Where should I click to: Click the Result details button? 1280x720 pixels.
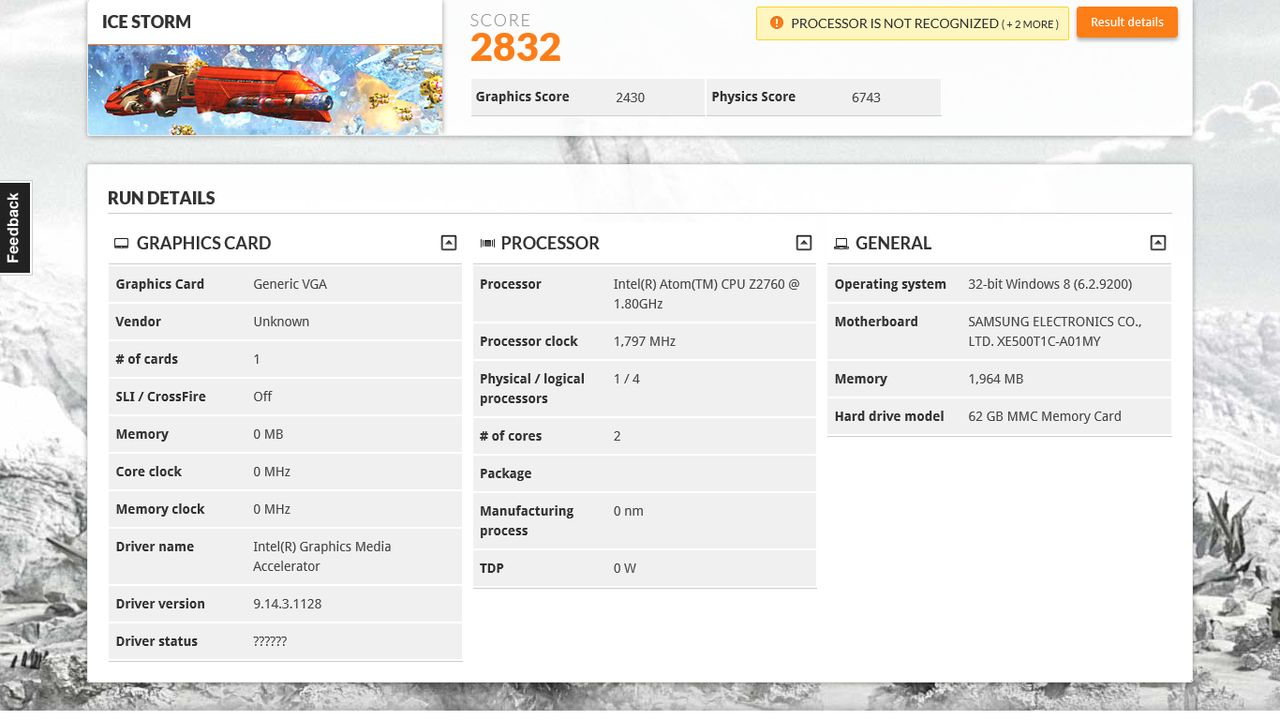(1127, 22)
